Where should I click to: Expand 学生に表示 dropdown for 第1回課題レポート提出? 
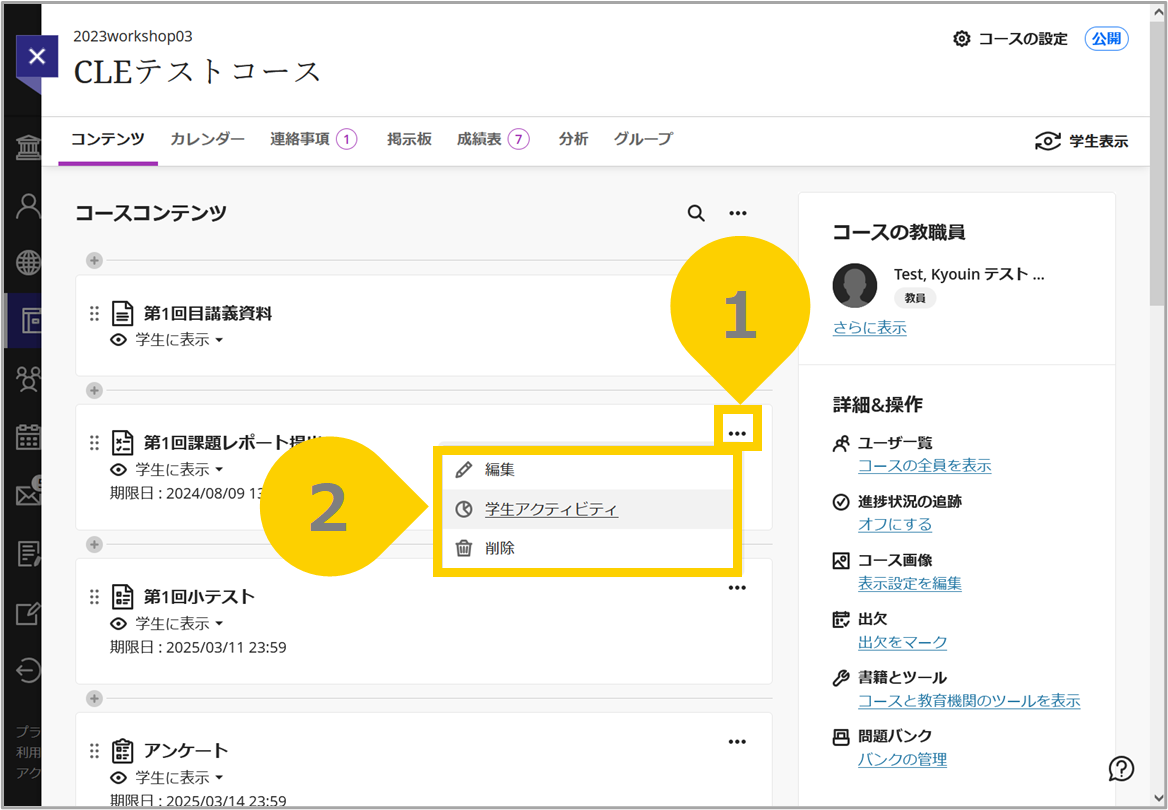point(180,469)
